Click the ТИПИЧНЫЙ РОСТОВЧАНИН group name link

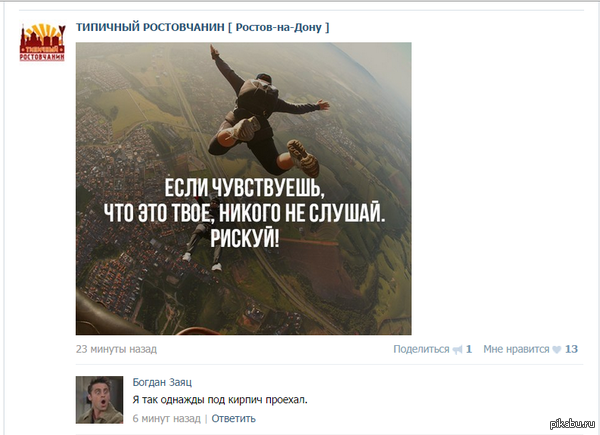click(150, 28)
